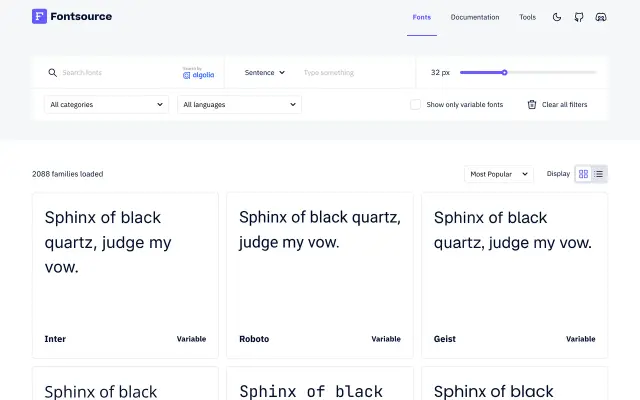Image resolution: width=640 pixels, height=400 pixels.
Task: Click the Variable label on Inter card
Action: pos(191,339)
